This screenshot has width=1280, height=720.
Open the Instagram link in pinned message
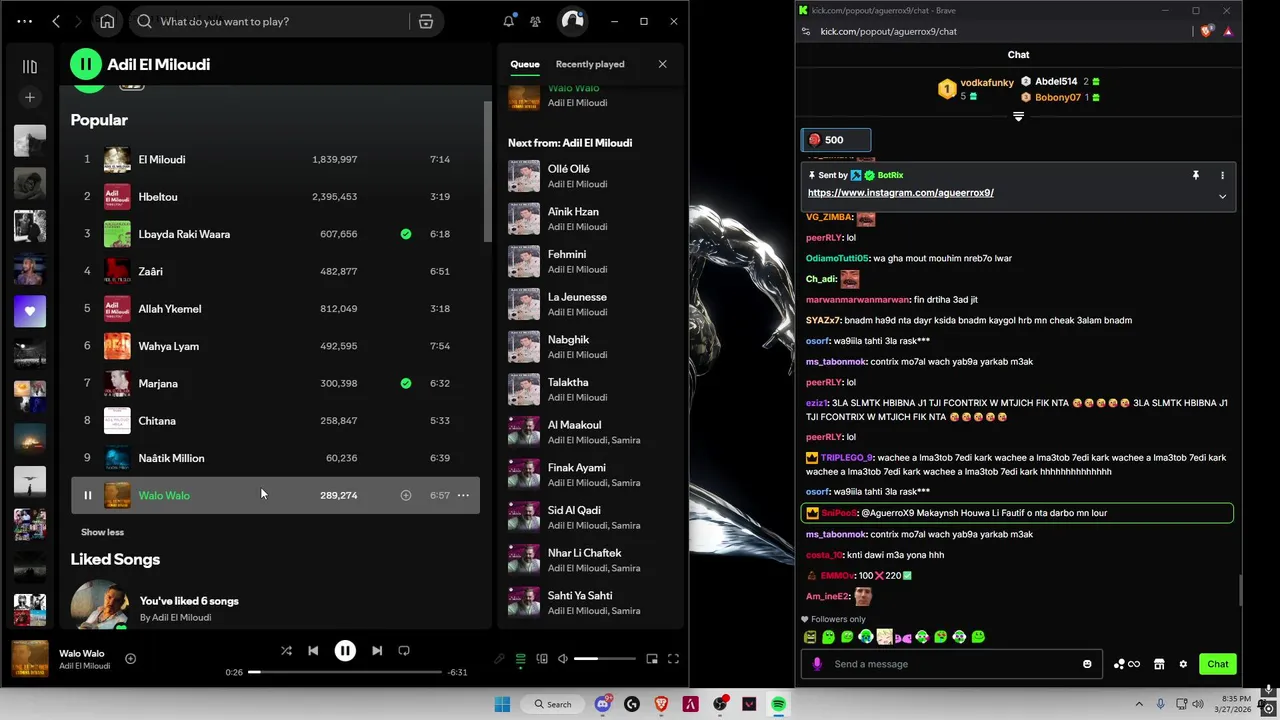[x=901, y=193]
